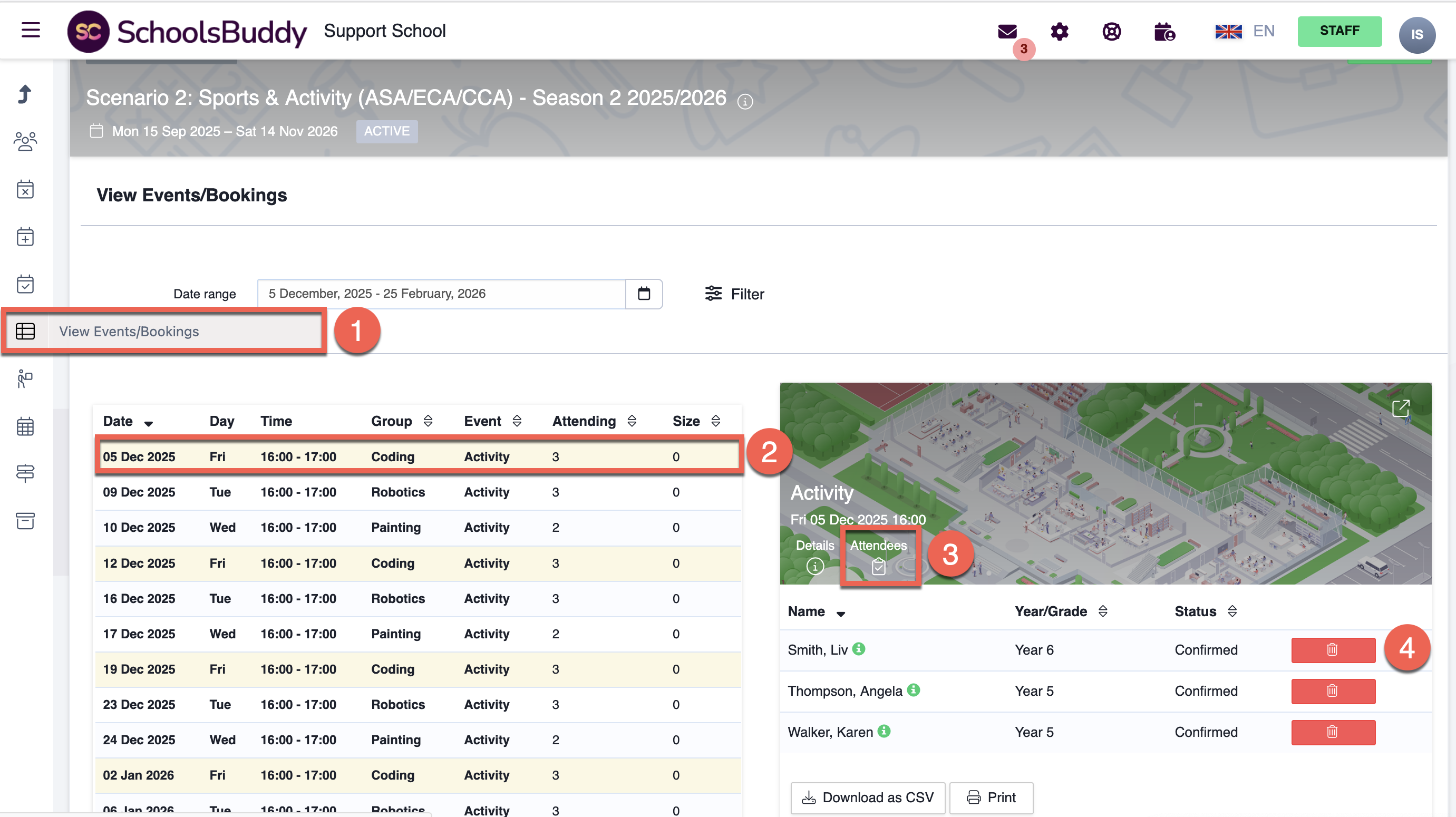Click the people group sidebar icon

click(x=25, y=141)
